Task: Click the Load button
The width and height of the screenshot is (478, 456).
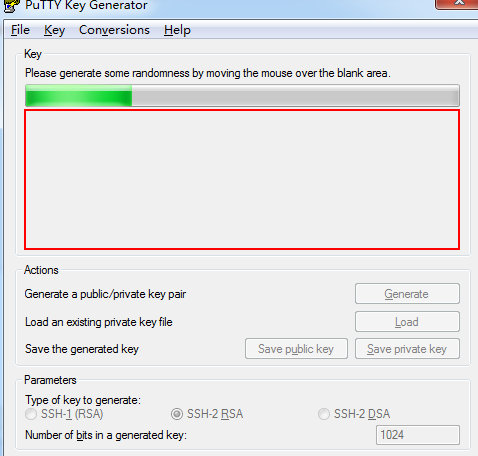Action: [407, 322]
